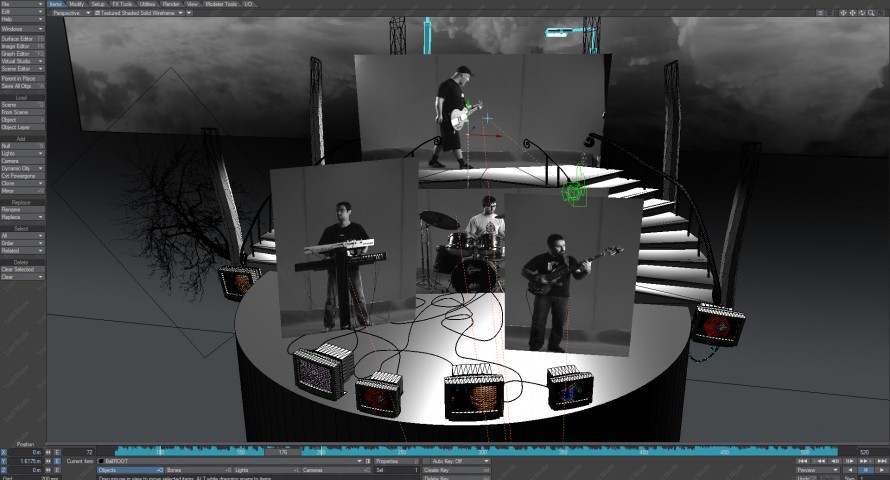Image resolution: width=890 pixels, height=480 pixels.
Task: Switch to the Modify tab
Action: coord(77,4)
